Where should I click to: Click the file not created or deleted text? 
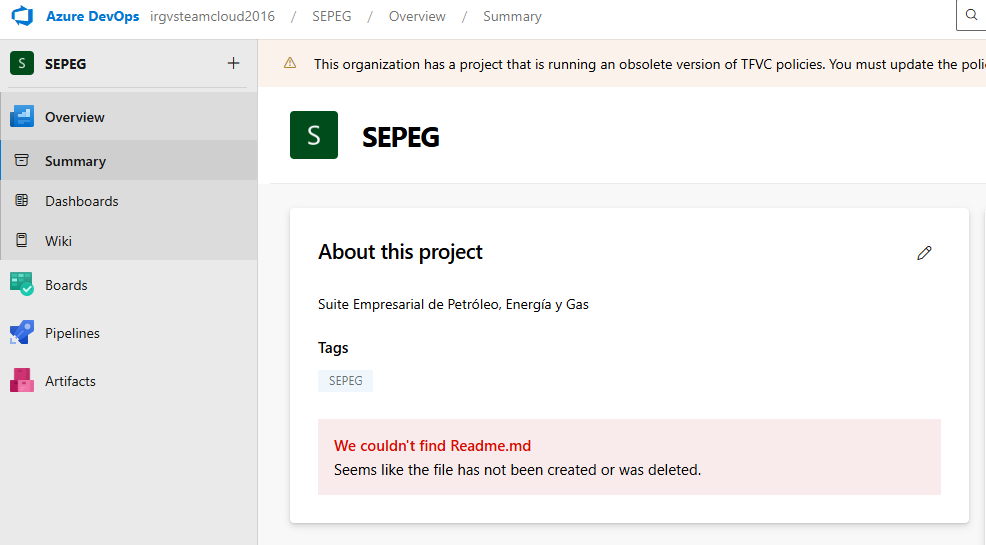(518, 470)
